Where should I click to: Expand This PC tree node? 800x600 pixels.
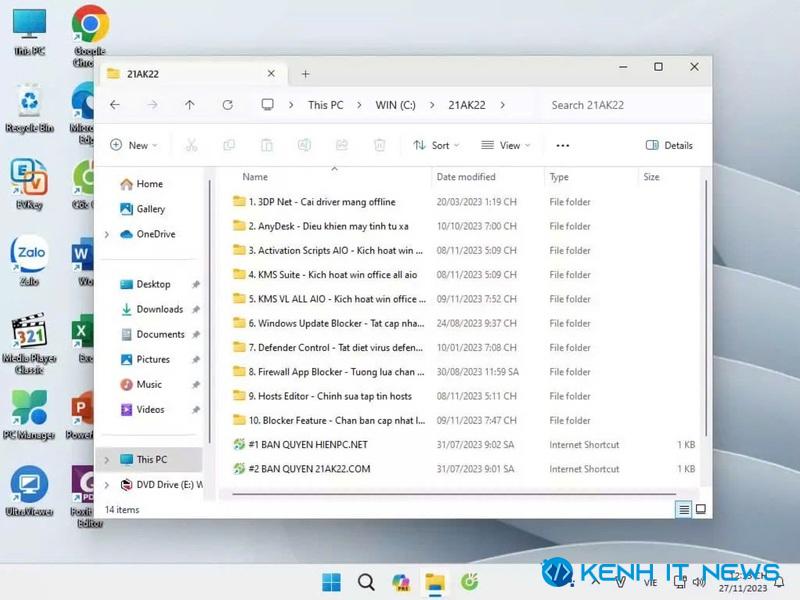(x=107, y=460)
